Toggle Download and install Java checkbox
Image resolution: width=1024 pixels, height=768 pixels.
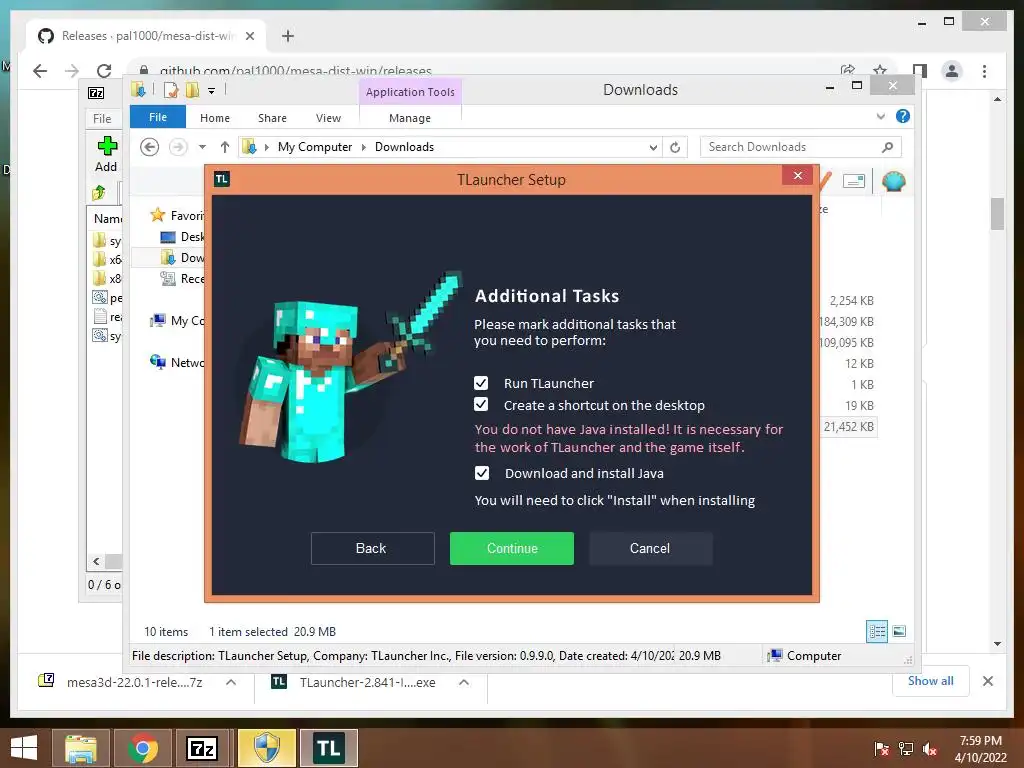tap(481, 473)
